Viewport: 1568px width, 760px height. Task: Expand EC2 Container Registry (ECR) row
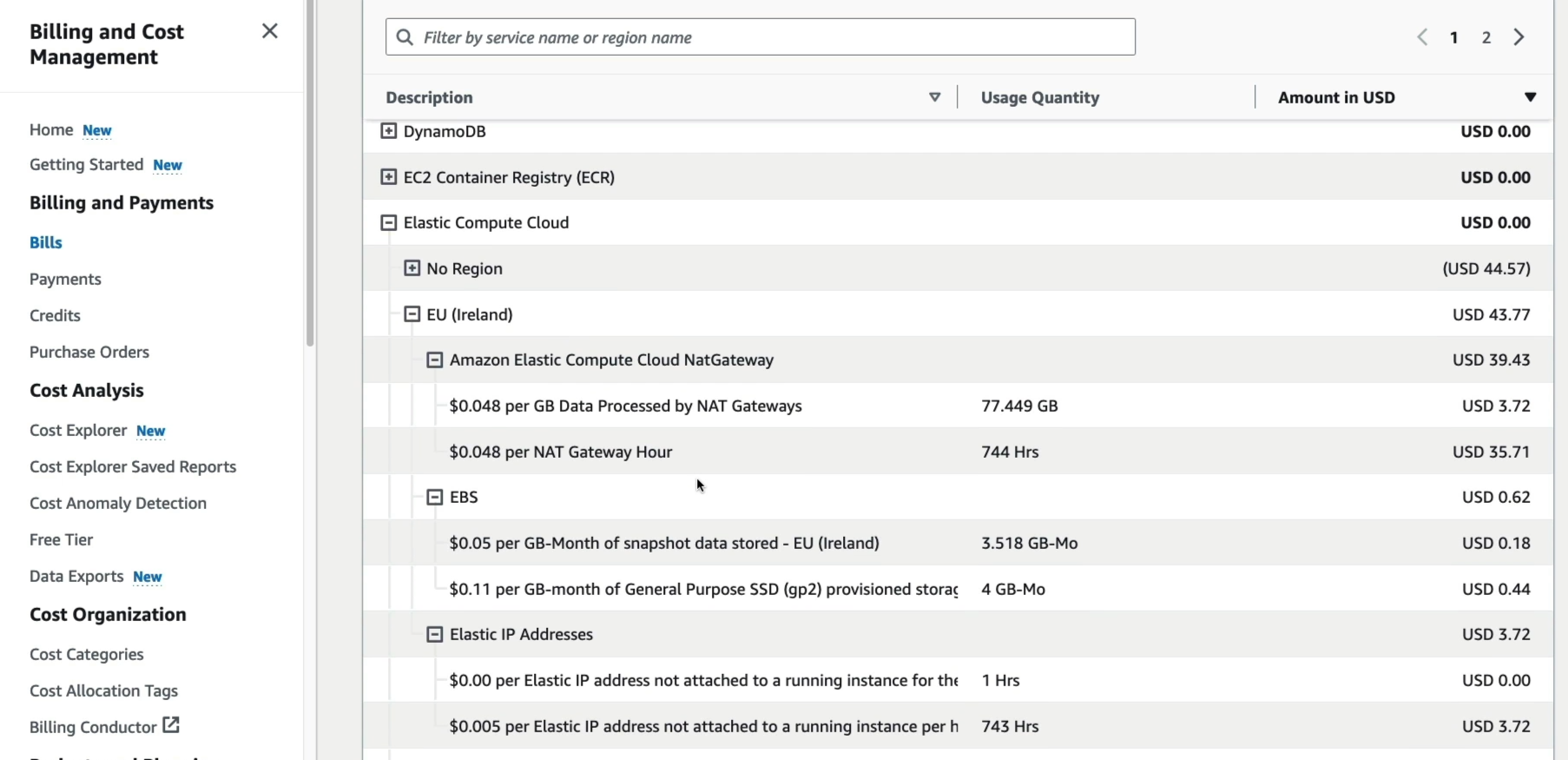click(389, 177)
